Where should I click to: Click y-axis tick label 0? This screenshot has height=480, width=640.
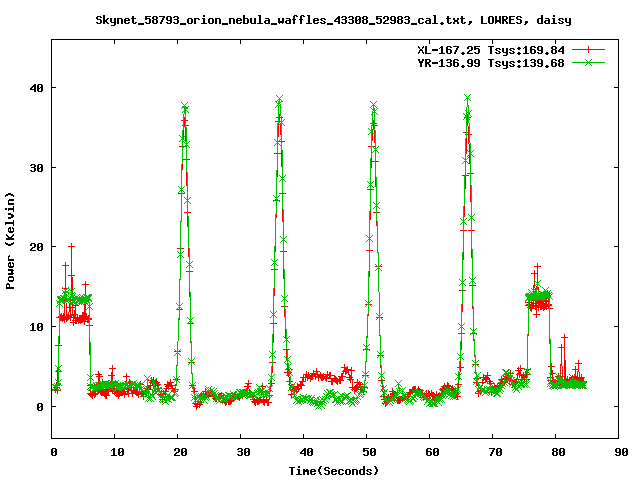click(x=40, y=407)
